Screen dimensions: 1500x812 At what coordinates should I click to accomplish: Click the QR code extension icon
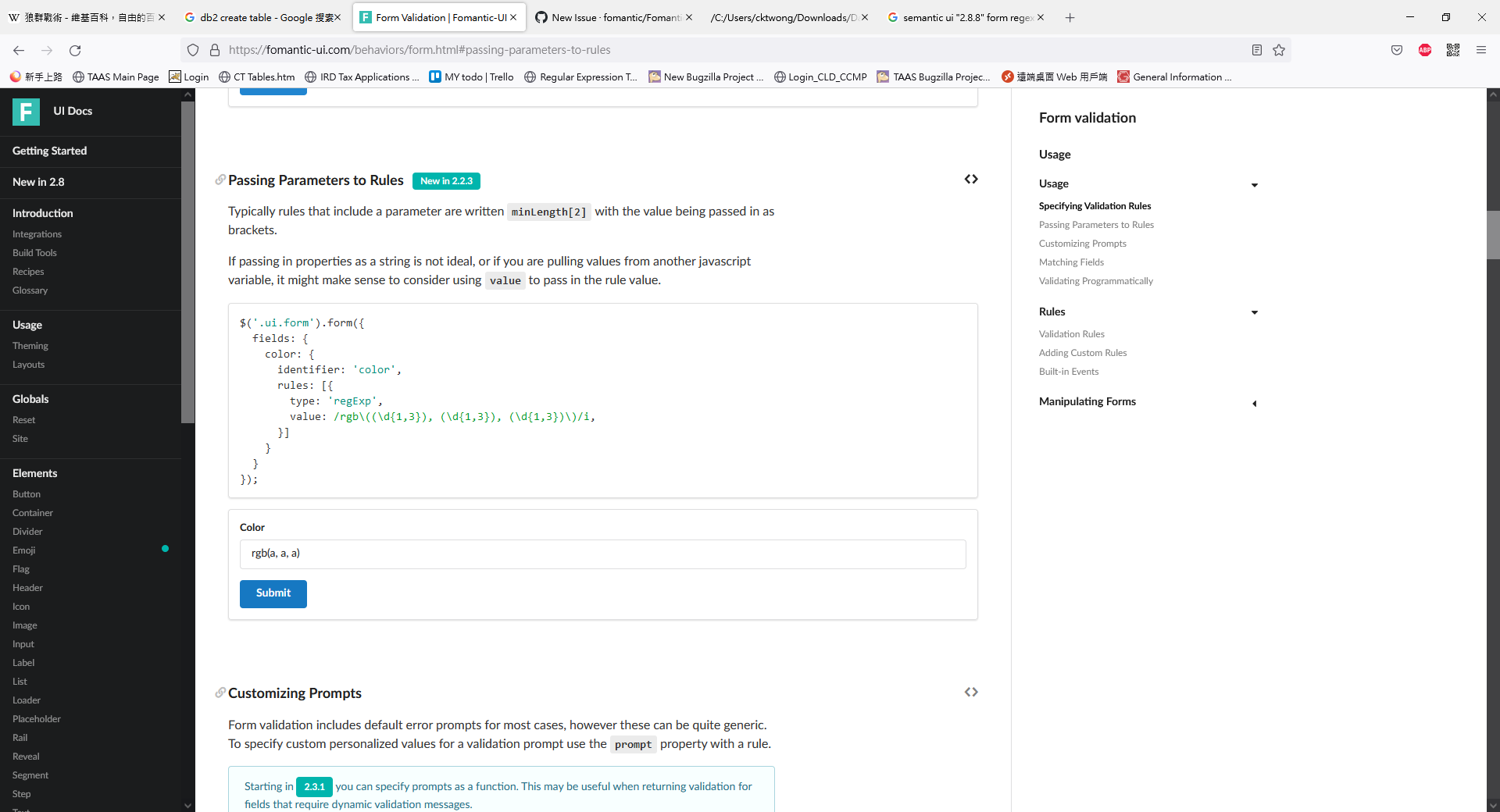1452,49
